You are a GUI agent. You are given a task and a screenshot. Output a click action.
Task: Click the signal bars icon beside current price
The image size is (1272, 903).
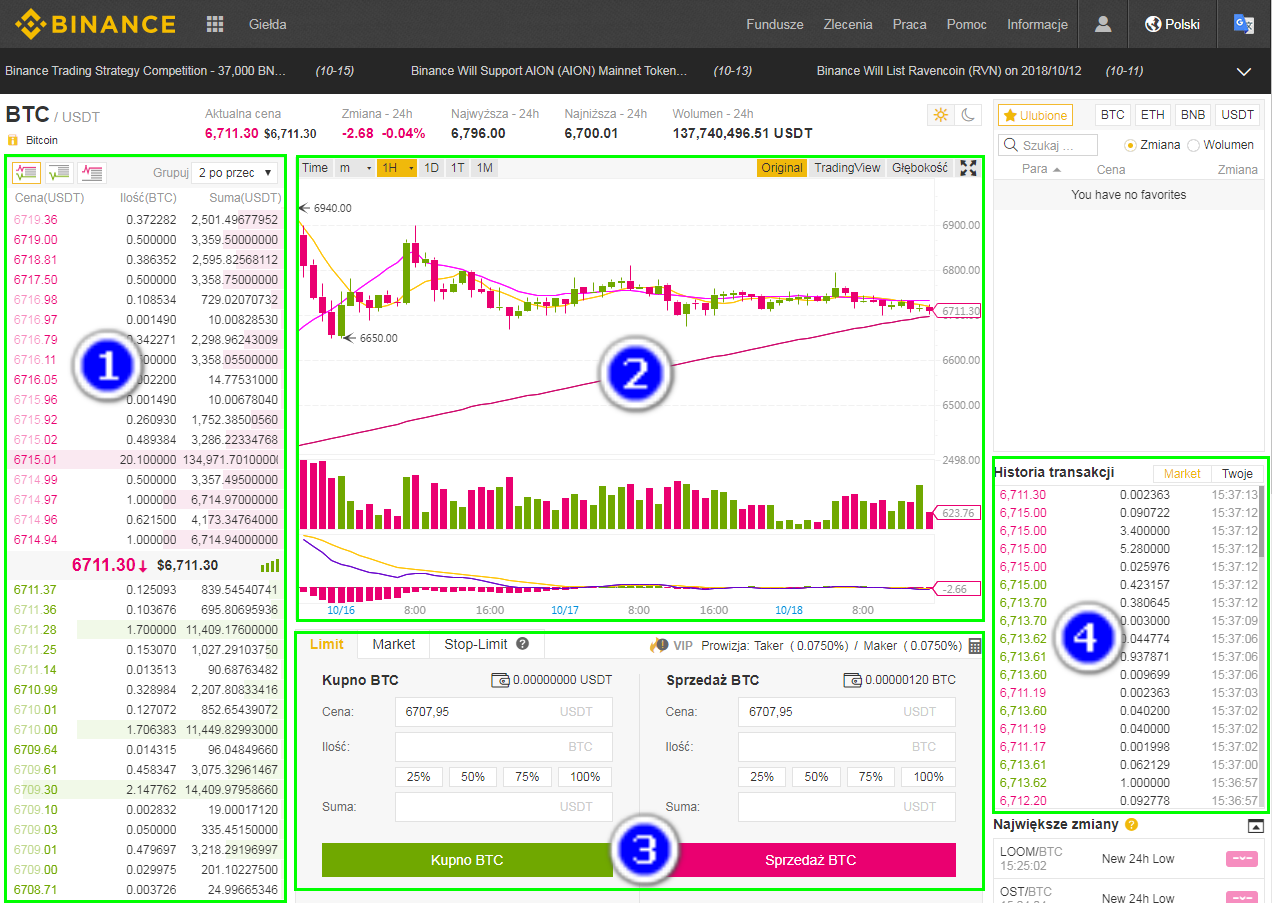(x=270, y=565)
